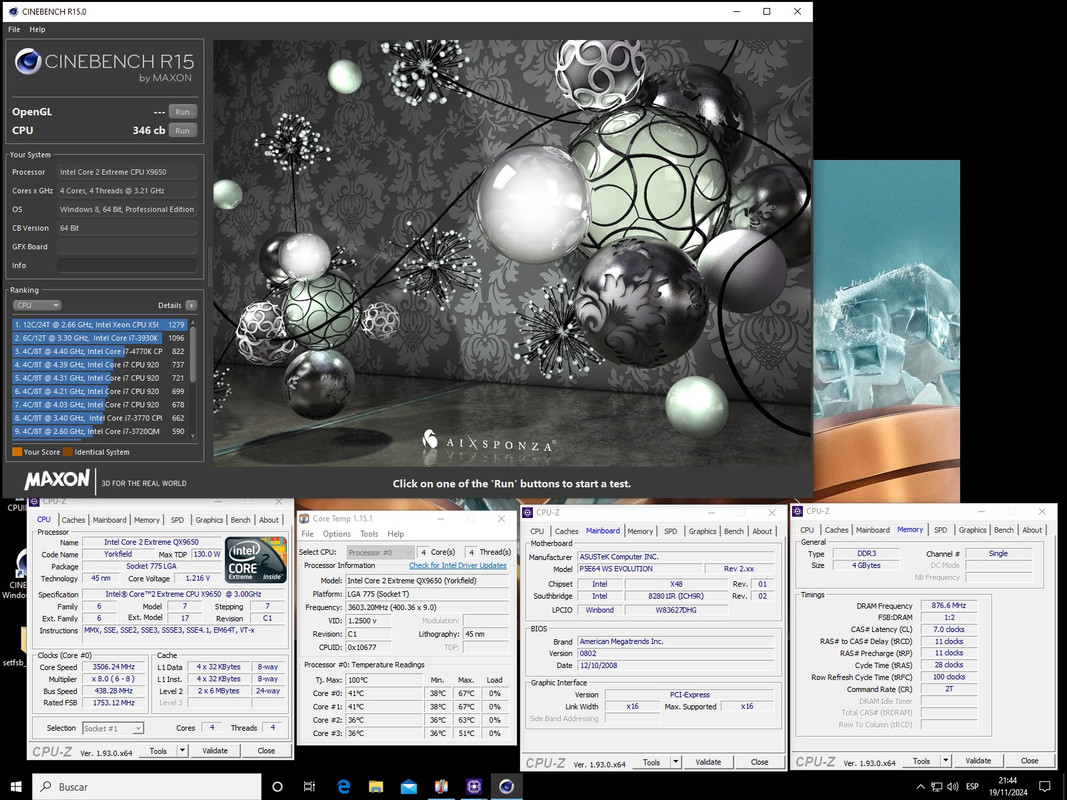
Task: Click Validate in Memory CPU-Z window
Action: [x=979, y=761]
